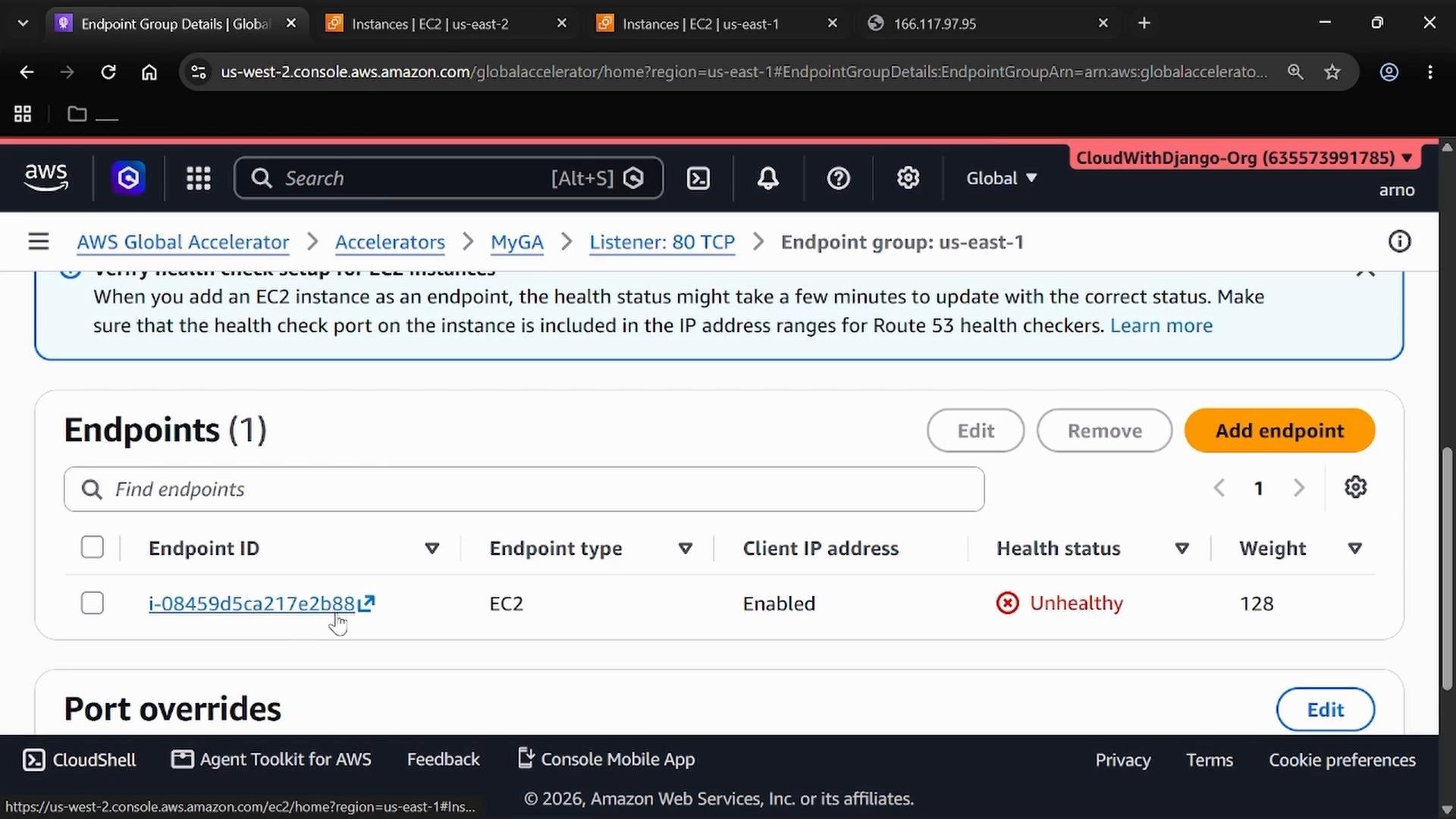Open the help question mark menu

(838, 178)
